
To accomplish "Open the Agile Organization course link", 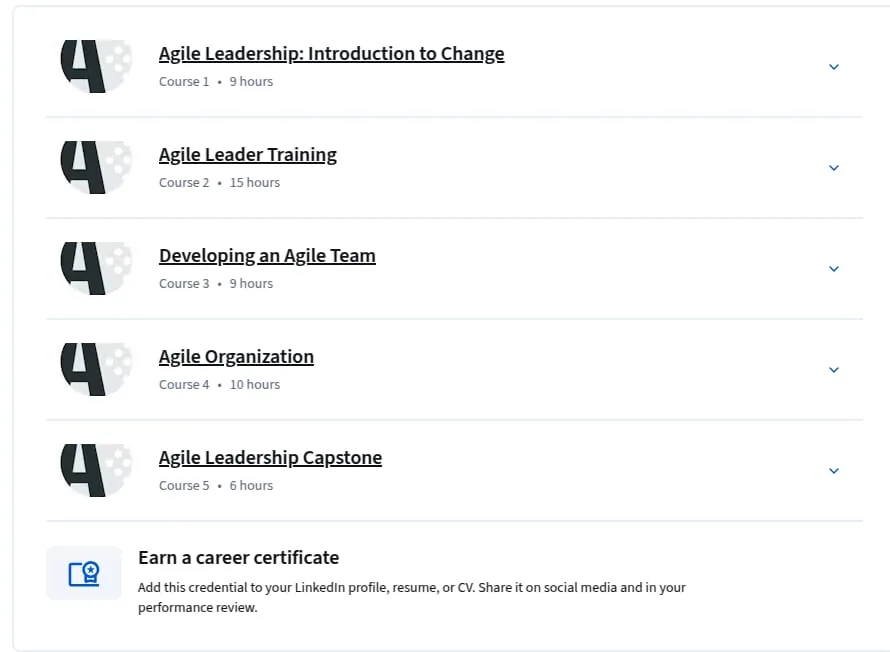I will coord(236,357).
